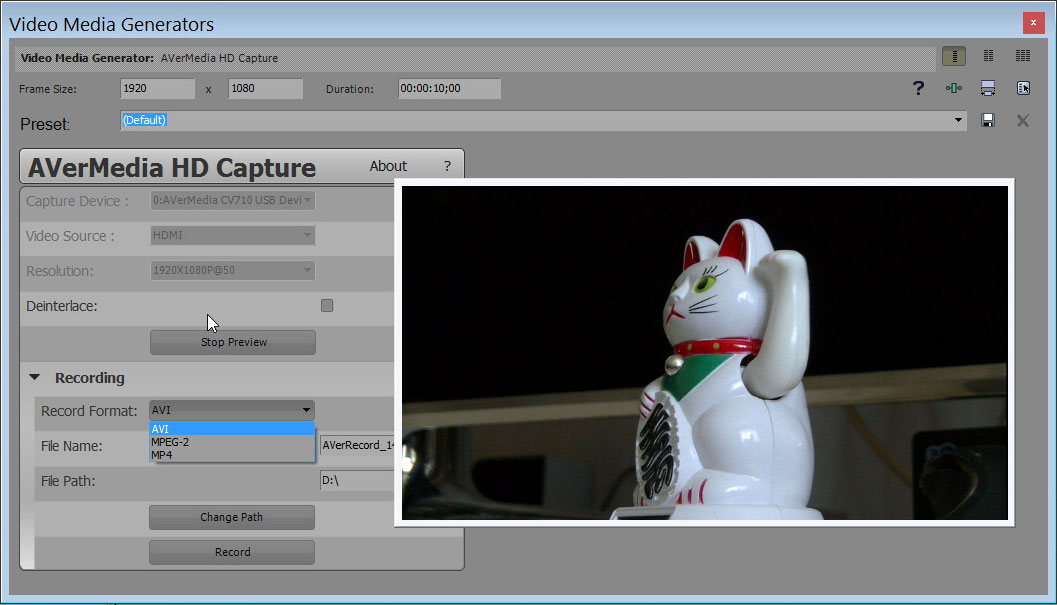Open the plug-in help question mark icon
The image size is (1057, 605).
[x=918, y=88]
